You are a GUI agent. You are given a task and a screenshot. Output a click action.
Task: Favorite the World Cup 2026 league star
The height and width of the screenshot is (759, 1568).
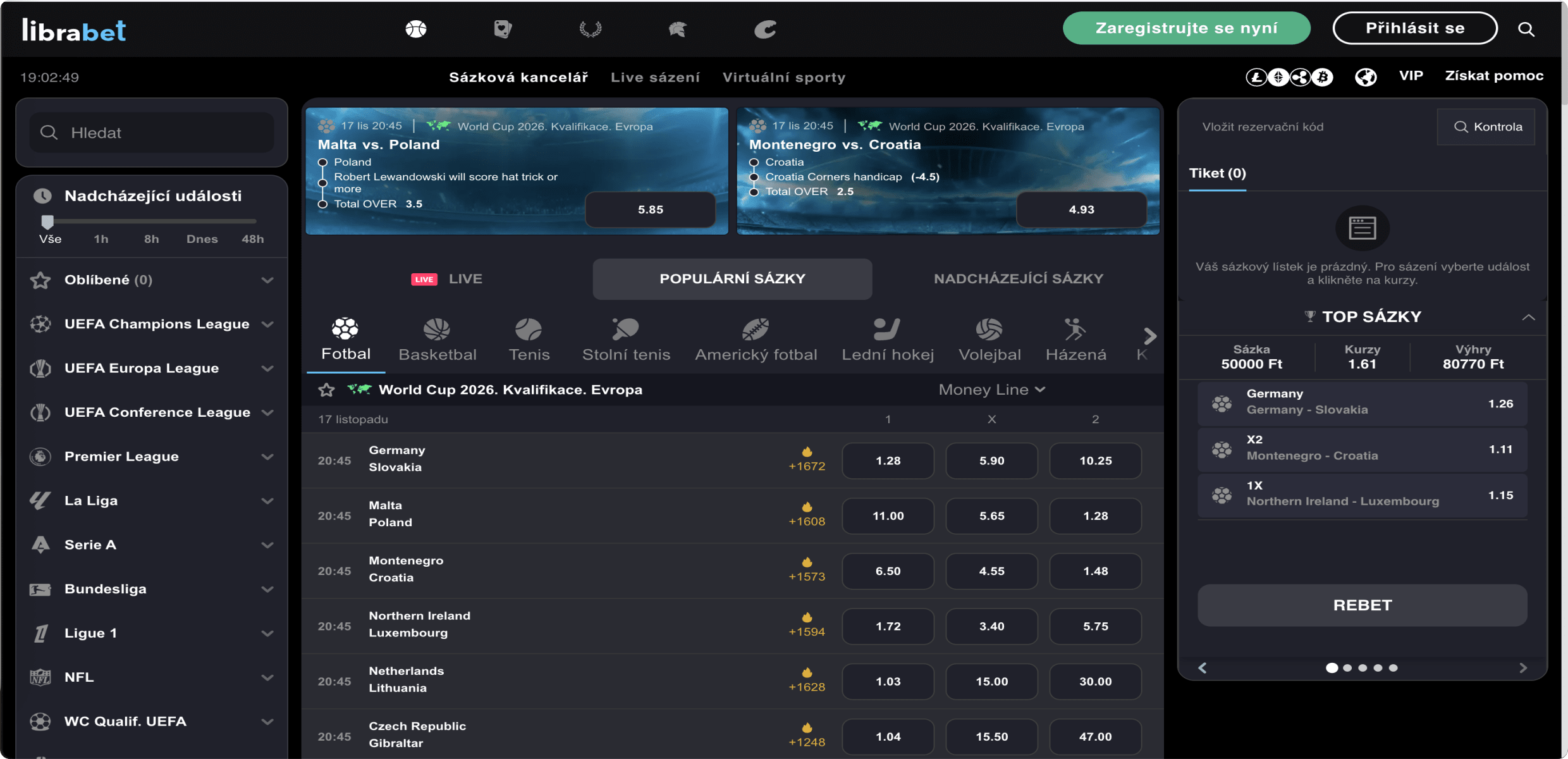point(326,390)
